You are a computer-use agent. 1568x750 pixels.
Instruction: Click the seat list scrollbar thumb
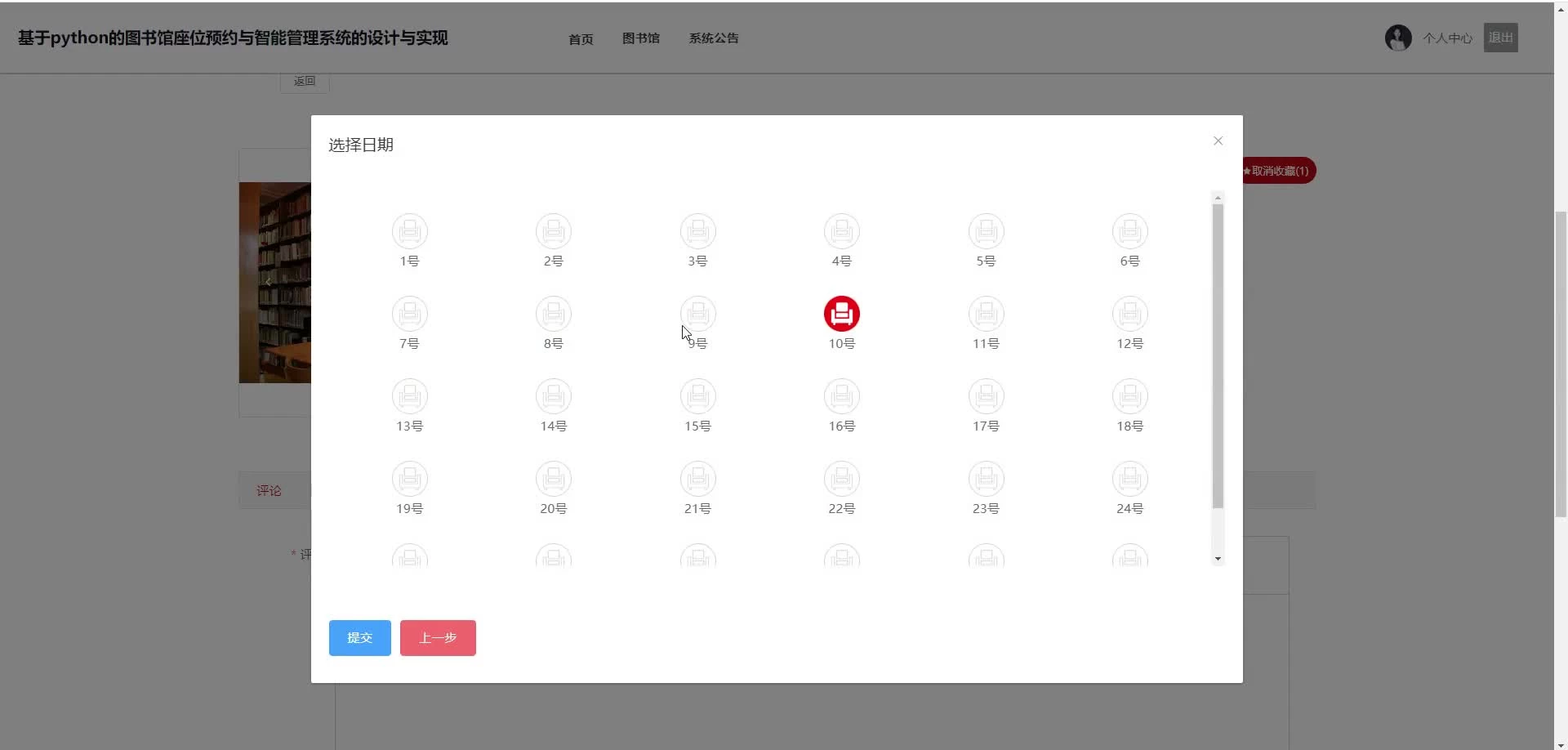coord(1218,356)
